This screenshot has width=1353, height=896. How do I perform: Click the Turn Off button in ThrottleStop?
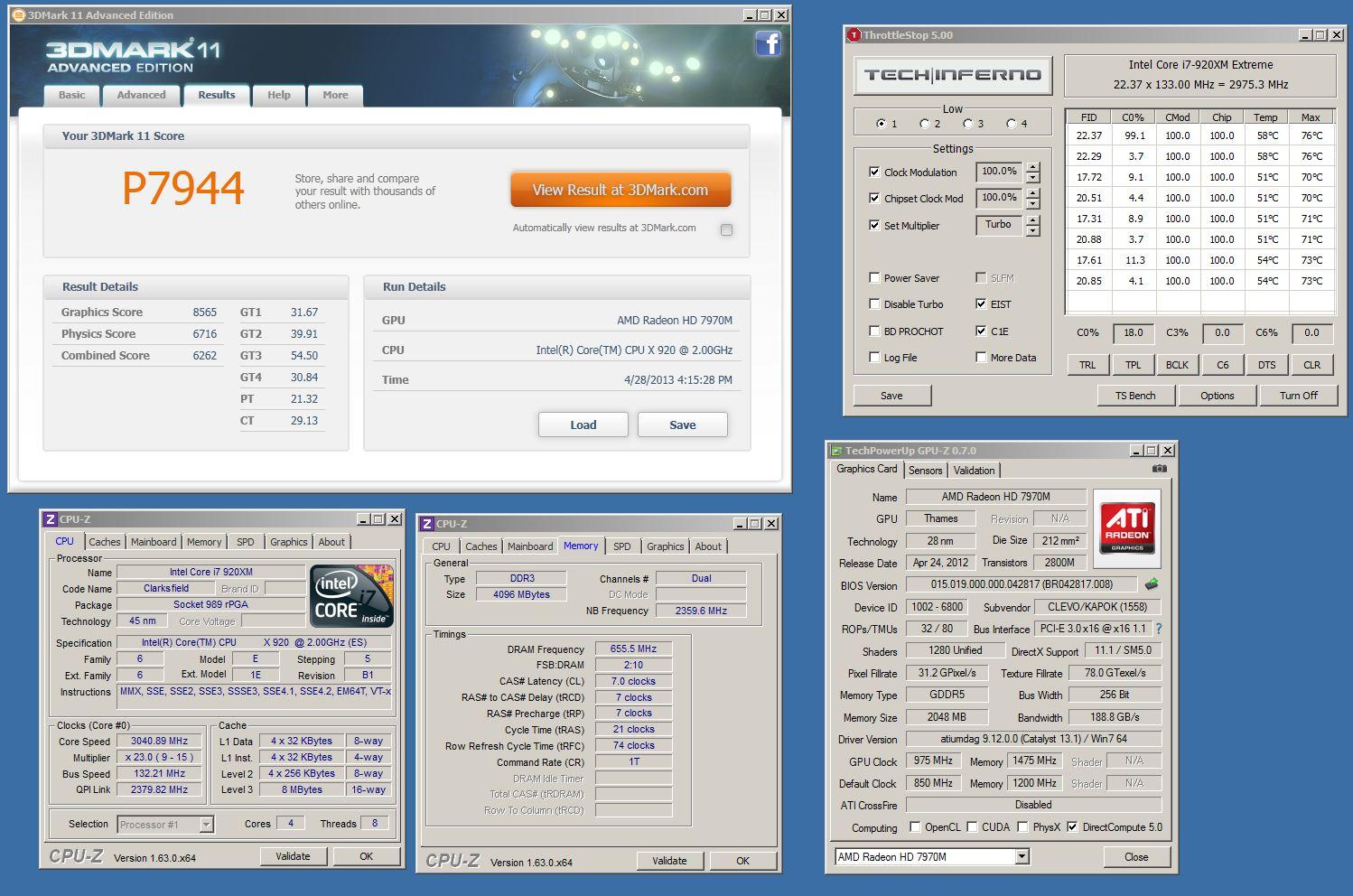1299,396
